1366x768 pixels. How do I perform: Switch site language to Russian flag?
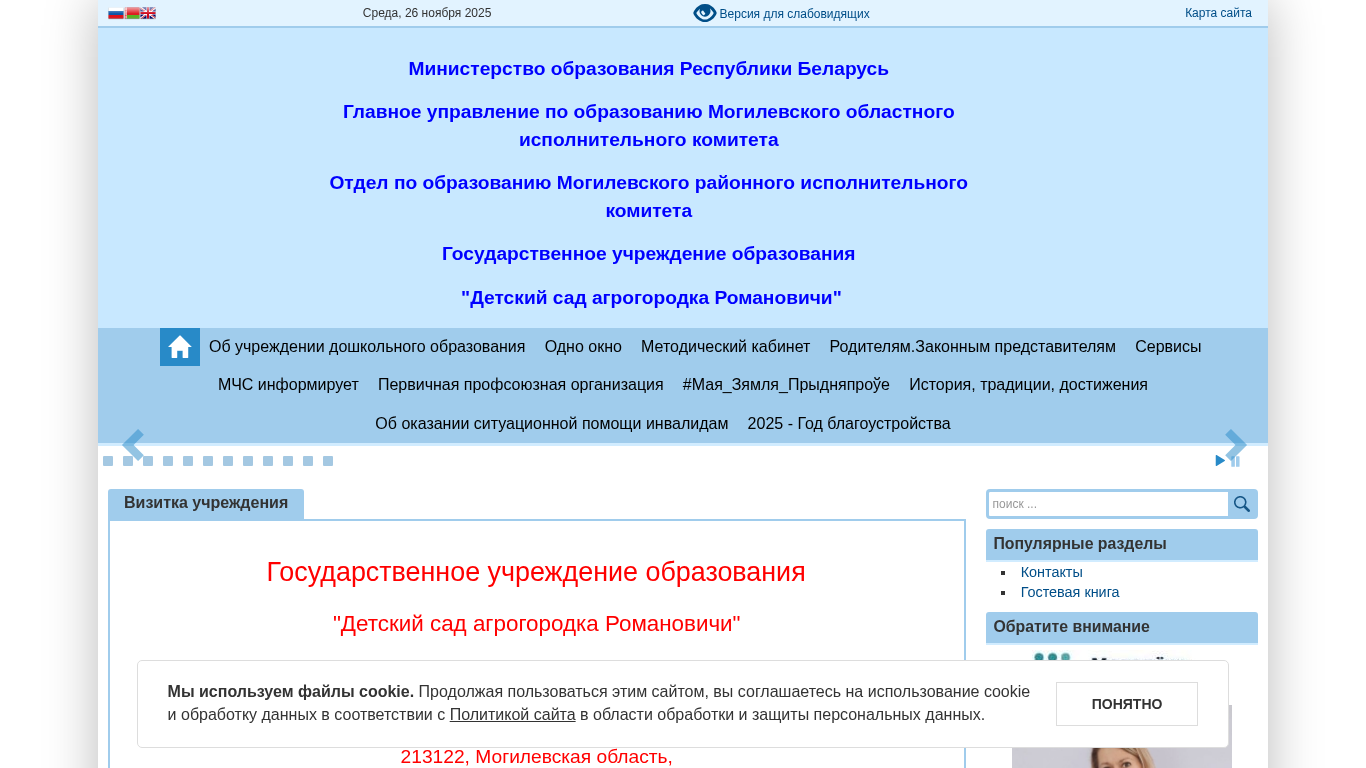tap(116, 13)
